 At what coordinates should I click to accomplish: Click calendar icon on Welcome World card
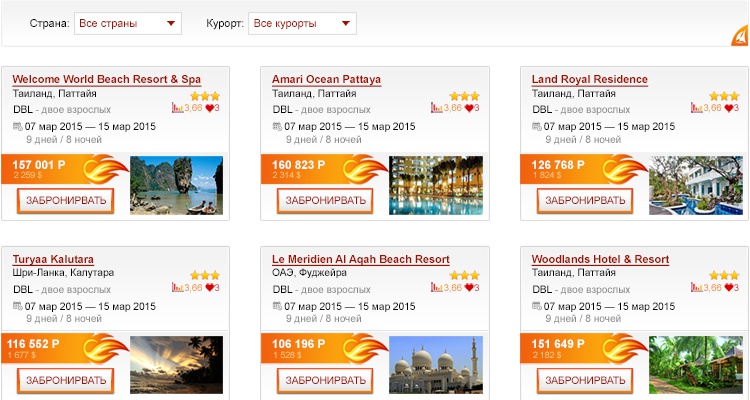(x=18, y=126)
